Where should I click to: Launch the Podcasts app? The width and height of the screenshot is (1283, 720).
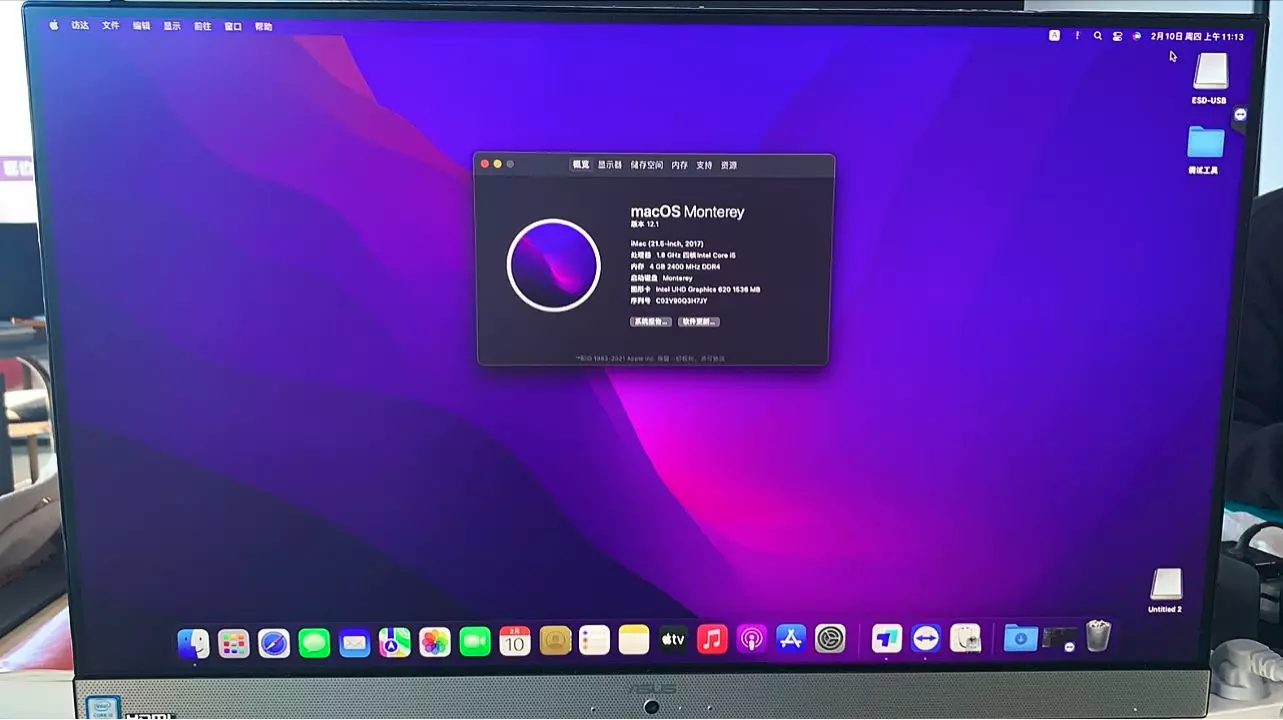(x=750, y=637)
